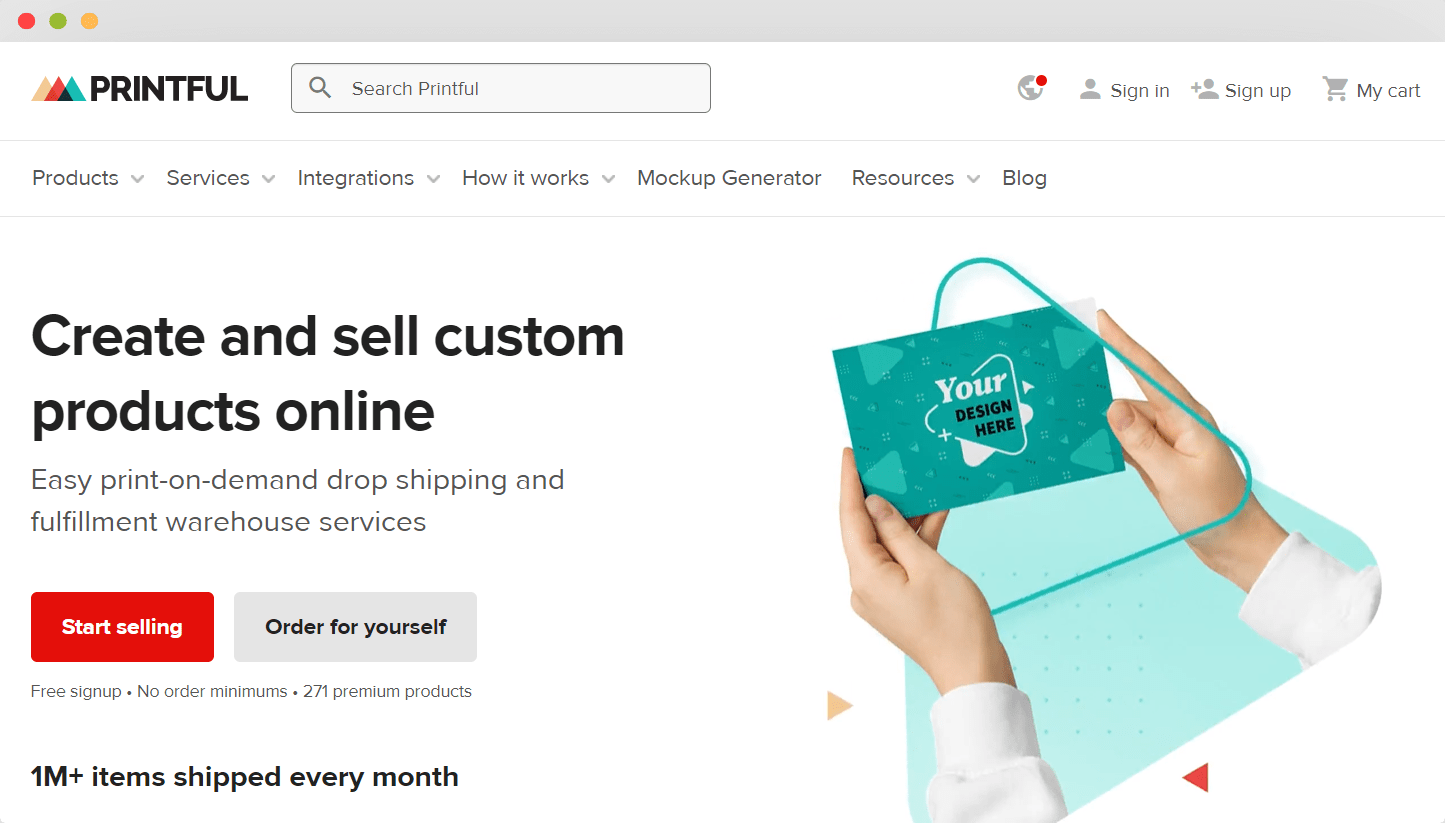Viewport: 1445px width, 823px height.
Task: Expand the Products dropdown chevron
Action: pos(138,179)
